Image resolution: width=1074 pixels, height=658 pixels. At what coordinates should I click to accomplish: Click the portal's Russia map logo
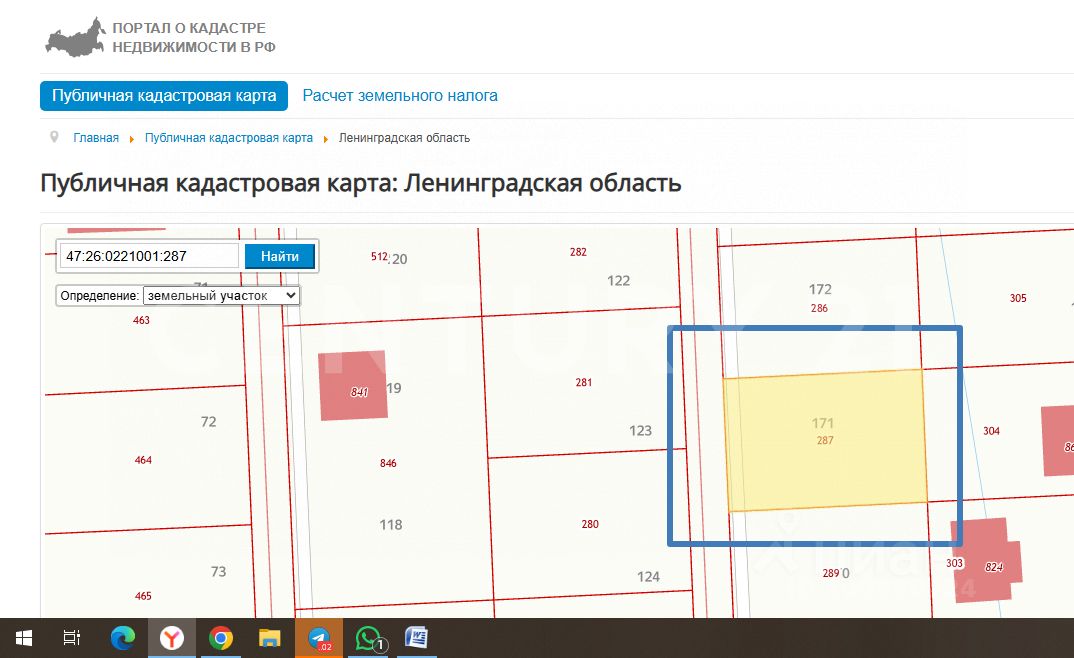coord(75,38)
